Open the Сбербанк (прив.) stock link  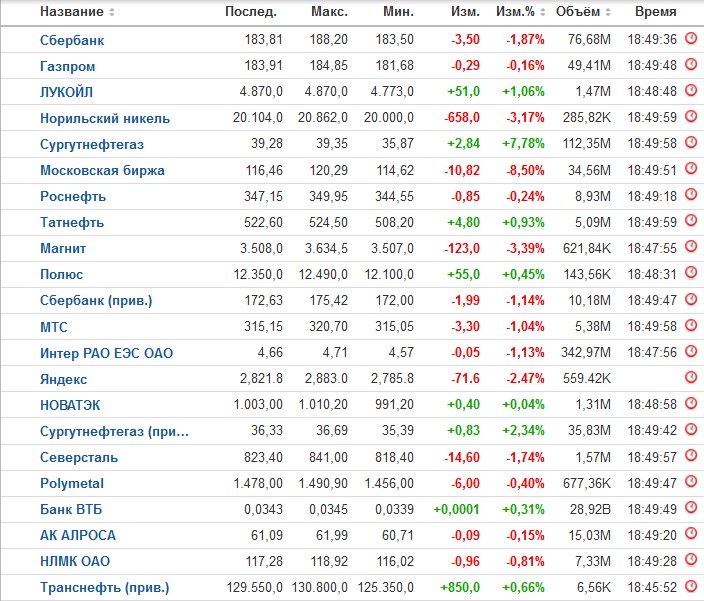pyautogui.click(x=96, y=300)
